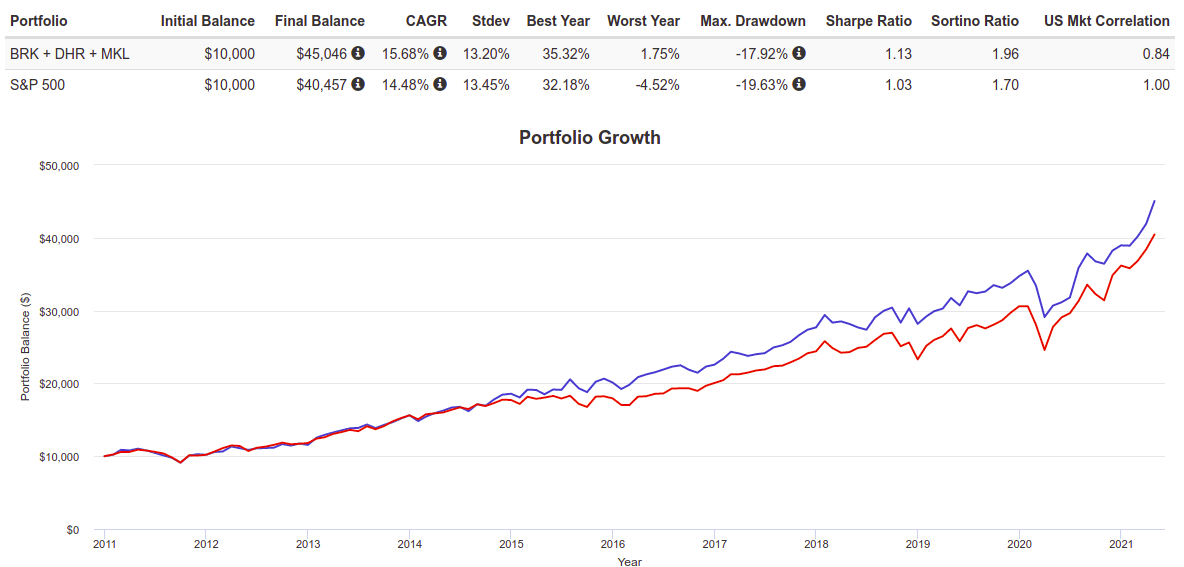The image size is (1184, 567).
Task: Click info icon beside -17.92% max drawdown
Action: [799, 53]
